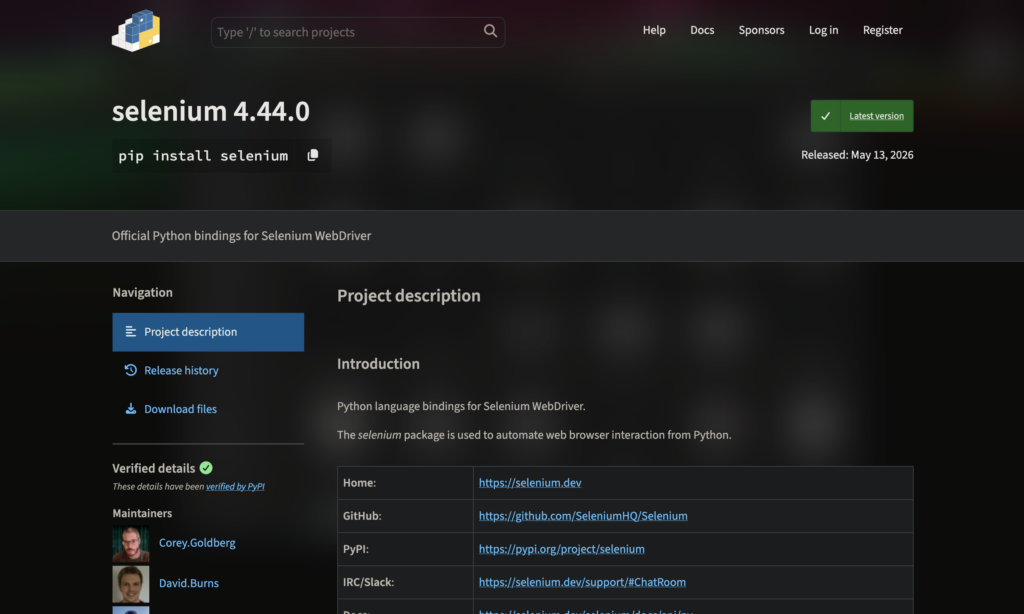Click Corey.Goldberg avatar thumbnail
The width and height of the screenshot is (1024, 614).
coord(131,543)
